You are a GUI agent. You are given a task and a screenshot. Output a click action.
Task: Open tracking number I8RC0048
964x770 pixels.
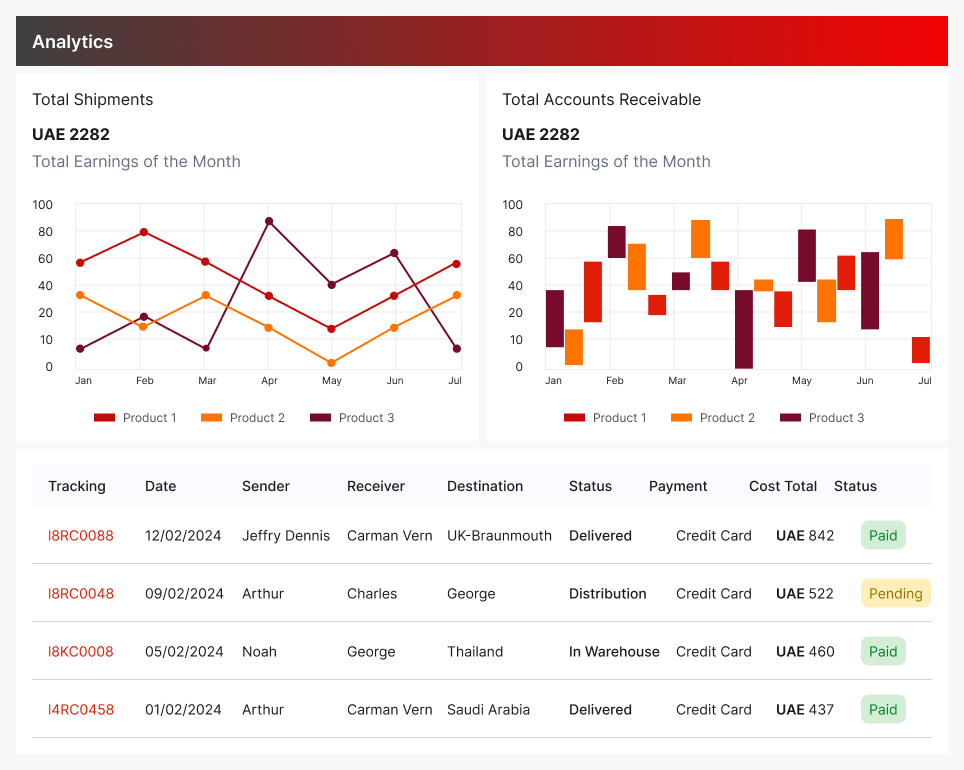tap(81, 594)
